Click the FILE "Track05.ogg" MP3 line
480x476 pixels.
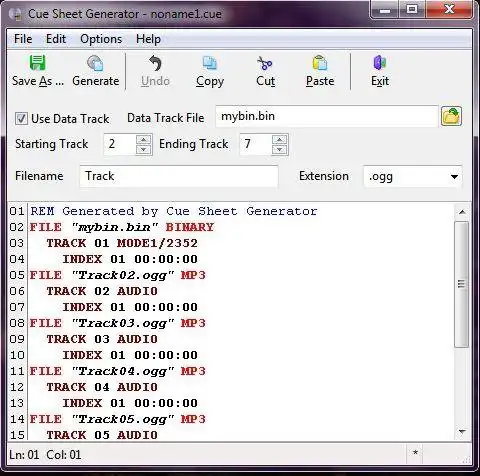click(x=118, y=419)
